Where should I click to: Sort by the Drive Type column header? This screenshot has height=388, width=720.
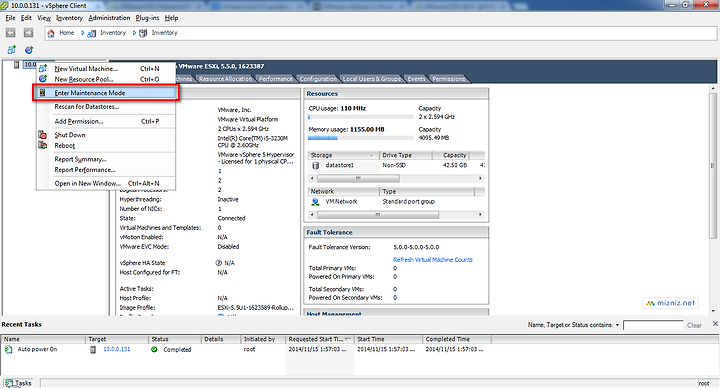406,155
